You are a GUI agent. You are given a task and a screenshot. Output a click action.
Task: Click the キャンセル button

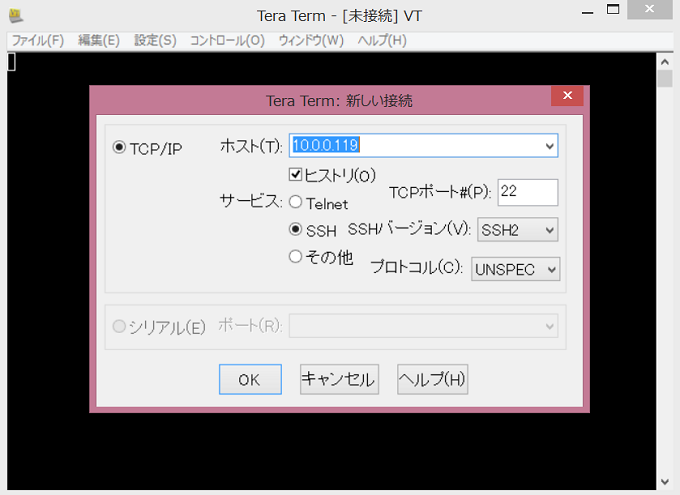pyautogui.click(x=339, y=380)
